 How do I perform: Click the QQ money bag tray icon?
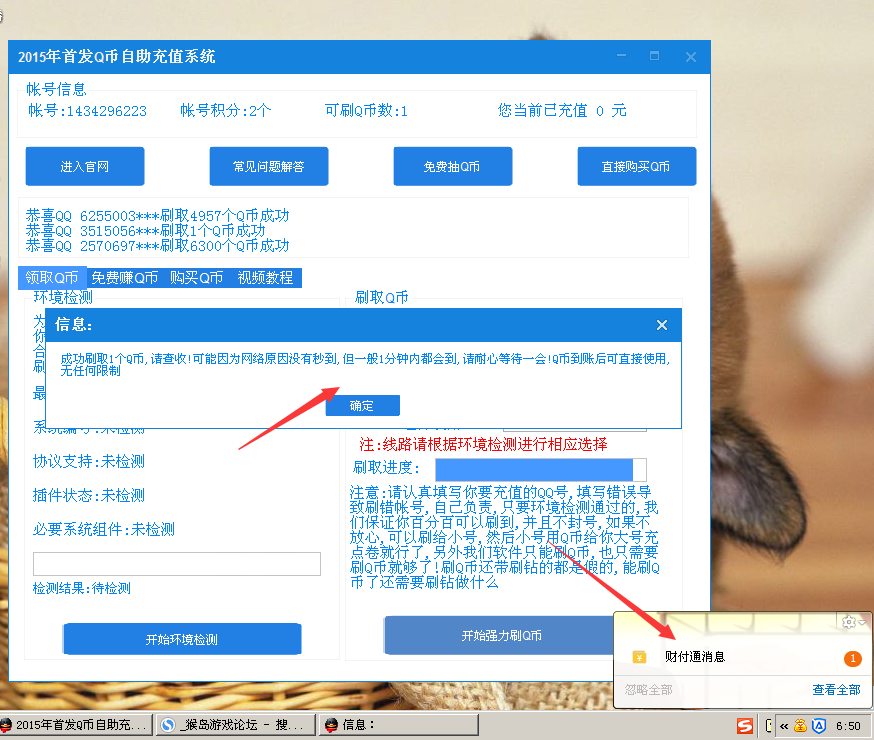point(801,725)
